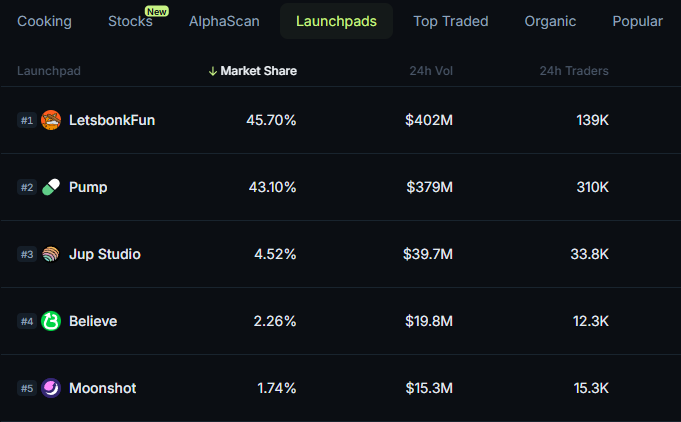The width and height of the screenshot is (681, 422).
Task: Click the #4 rank badge
Action: (27, 321)
